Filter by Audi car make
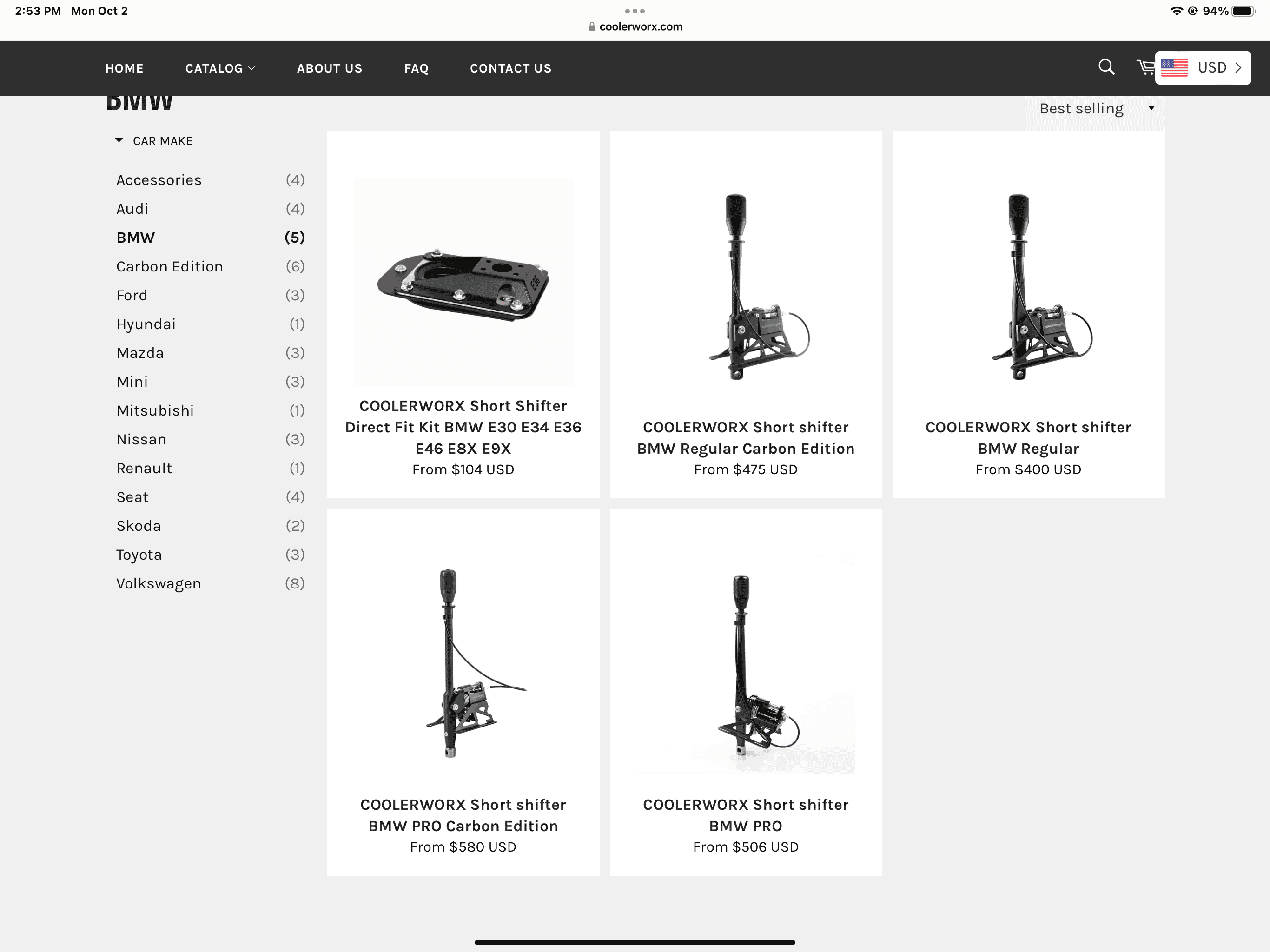The width and height of the screenshot is (1270, 952). tap(211, 208)
